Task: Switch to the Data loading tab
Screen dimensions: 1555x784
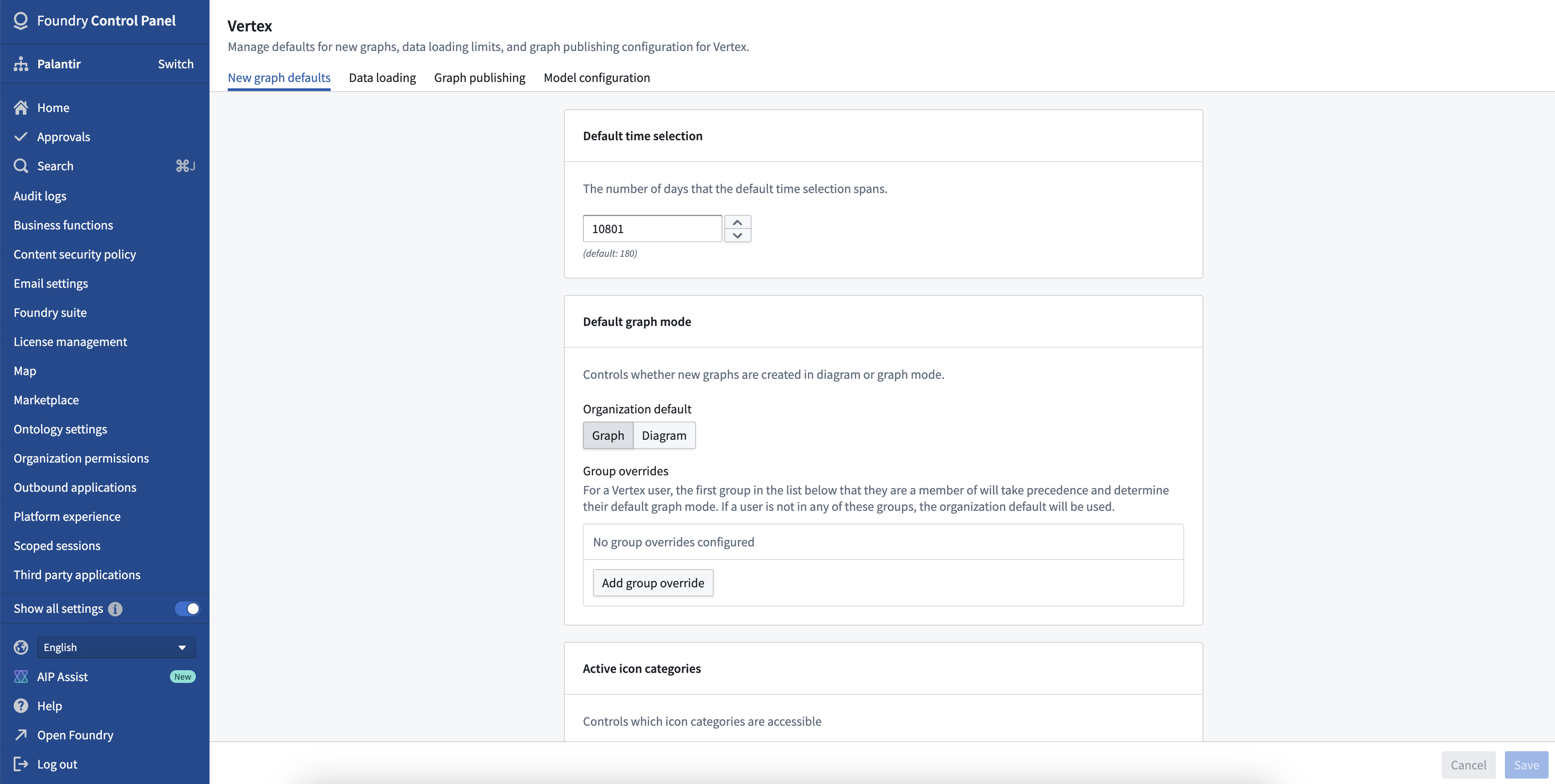Action: (382, 77)
